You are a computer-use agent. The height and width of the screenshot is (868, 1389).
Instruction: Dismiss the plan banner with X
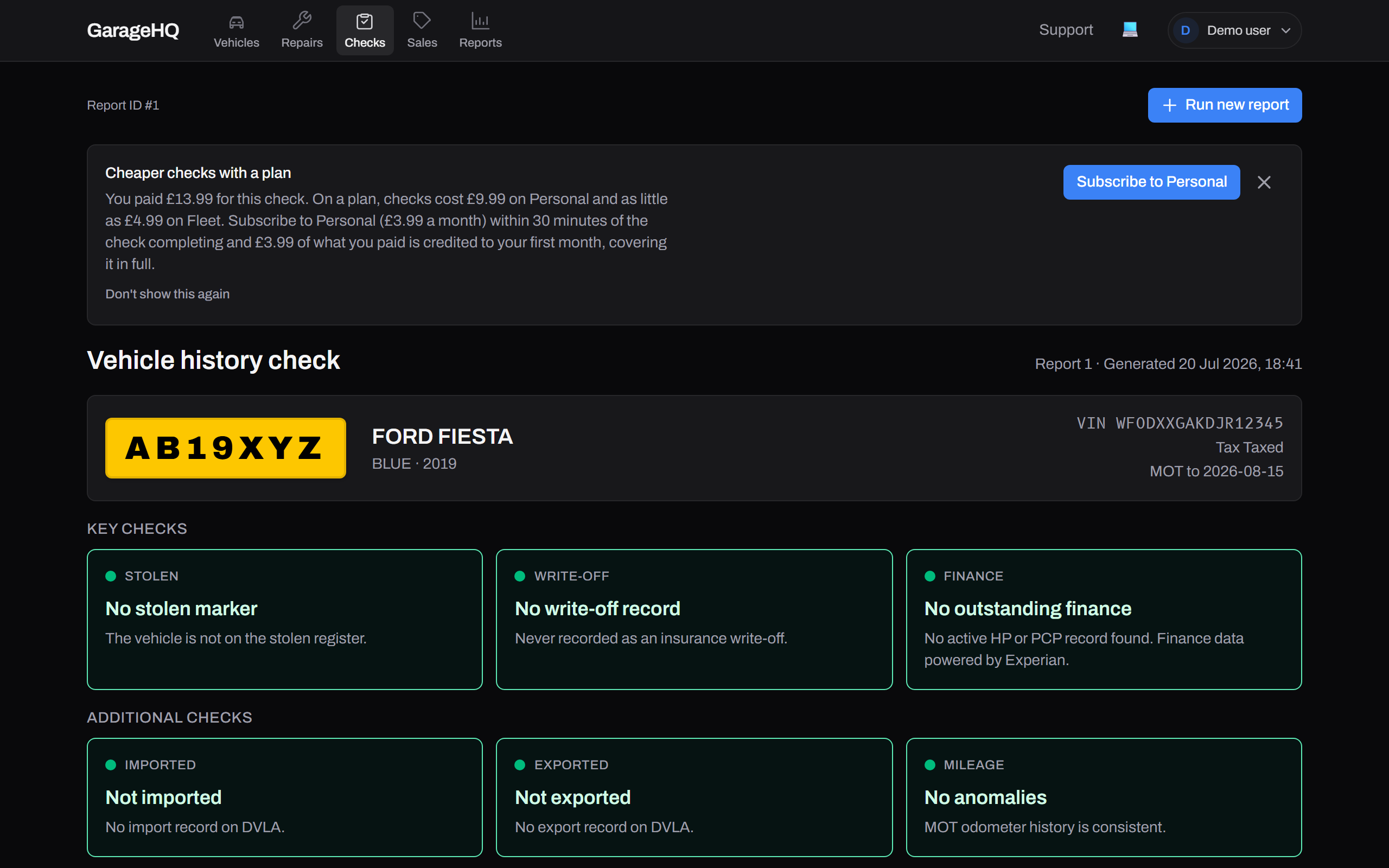pos(1263,182)
